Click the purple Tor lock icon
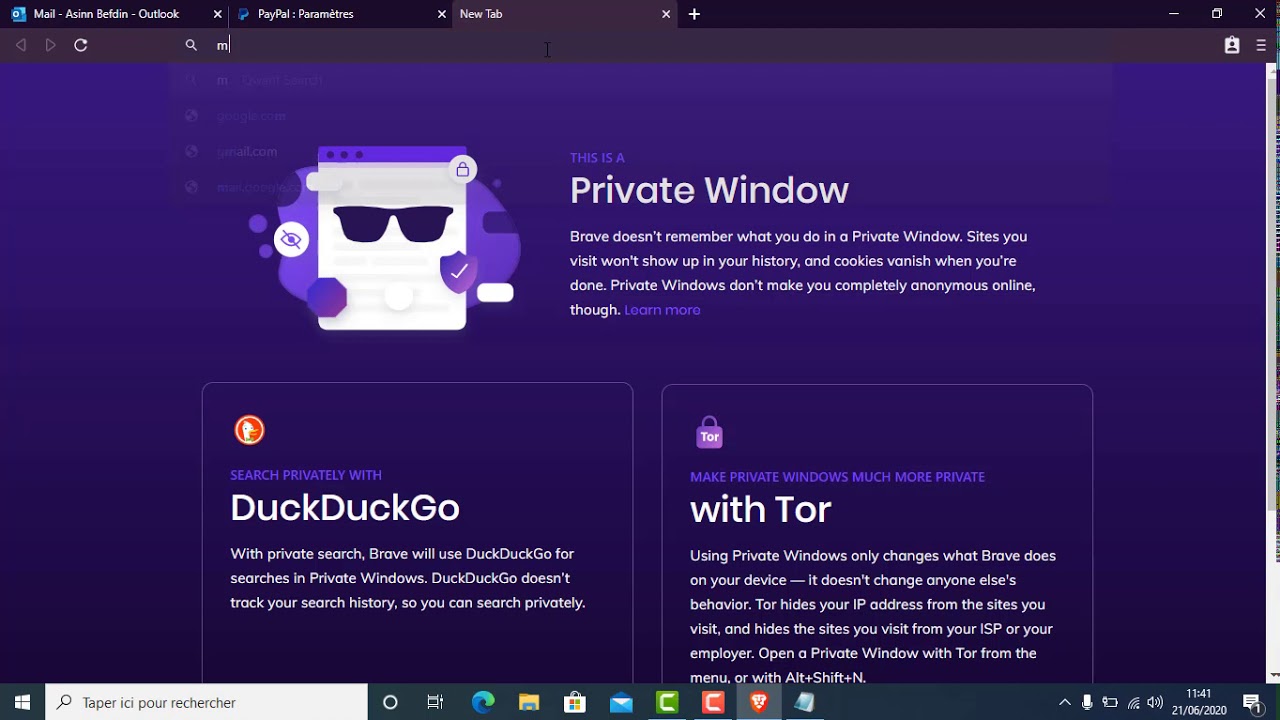1280x720 pixels. (x=709, y=432)
